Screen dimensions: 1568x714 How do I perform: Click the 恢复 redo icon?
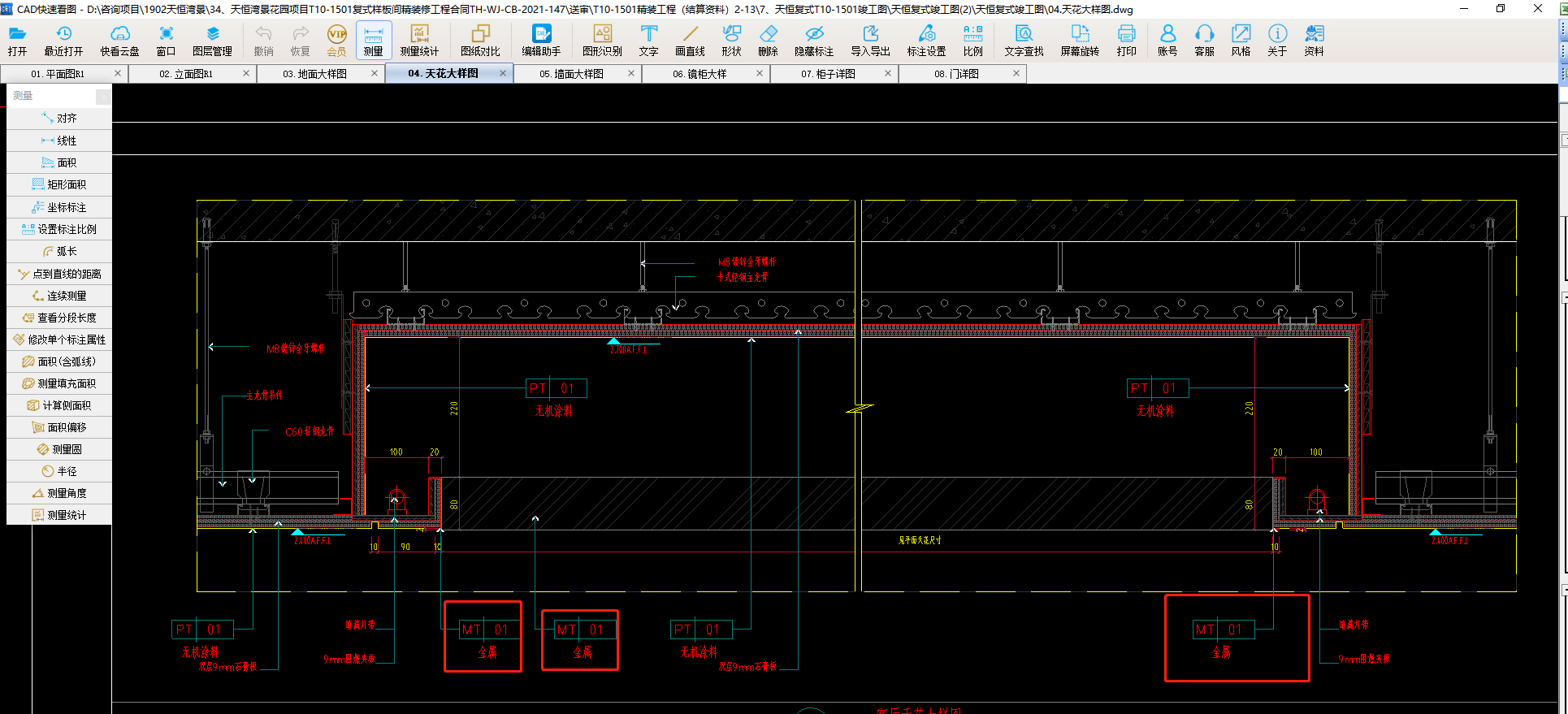[x=300, y=40]
